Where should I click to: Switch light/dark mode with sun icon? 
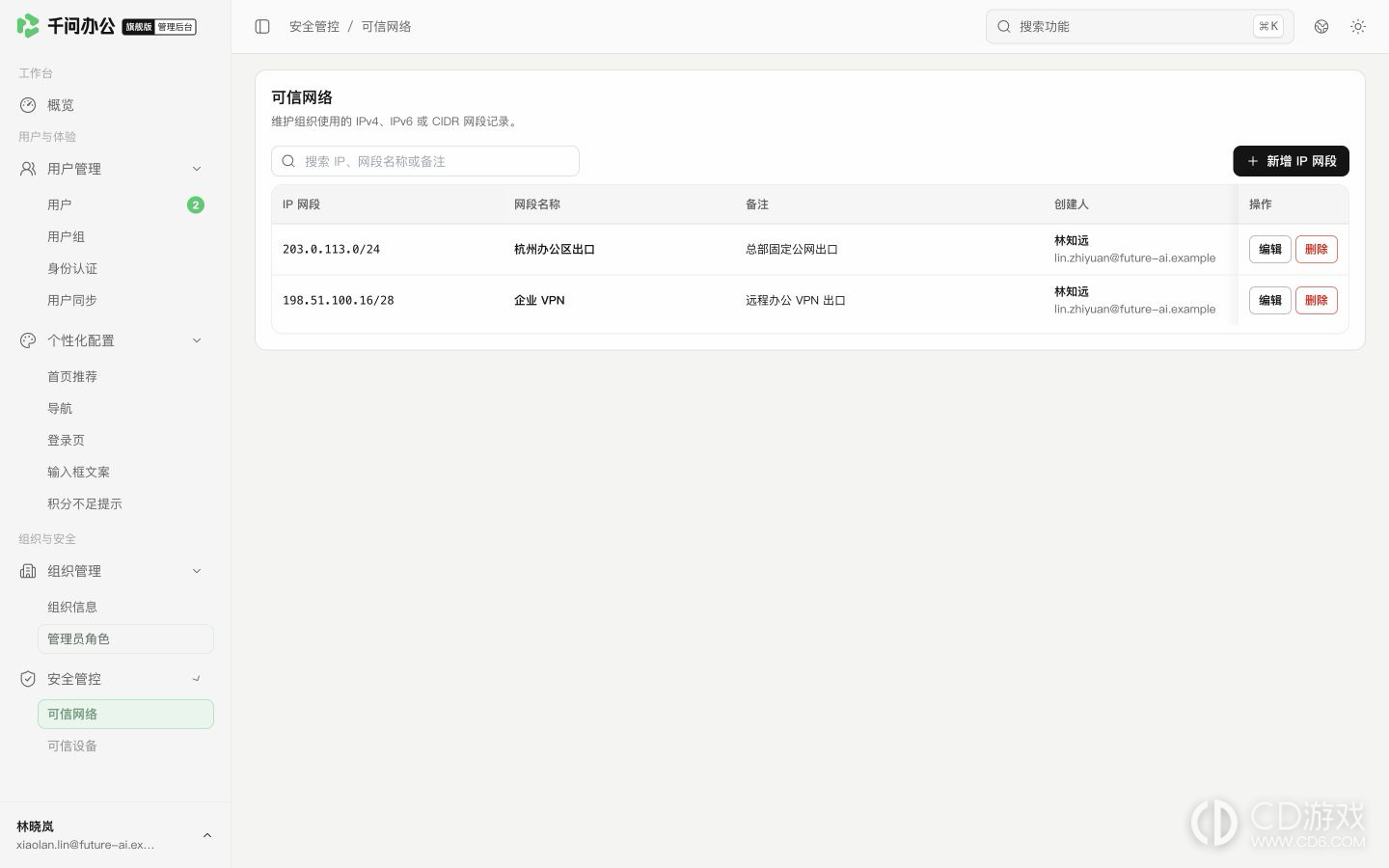pyautogui.click(x=1358, y=26)
